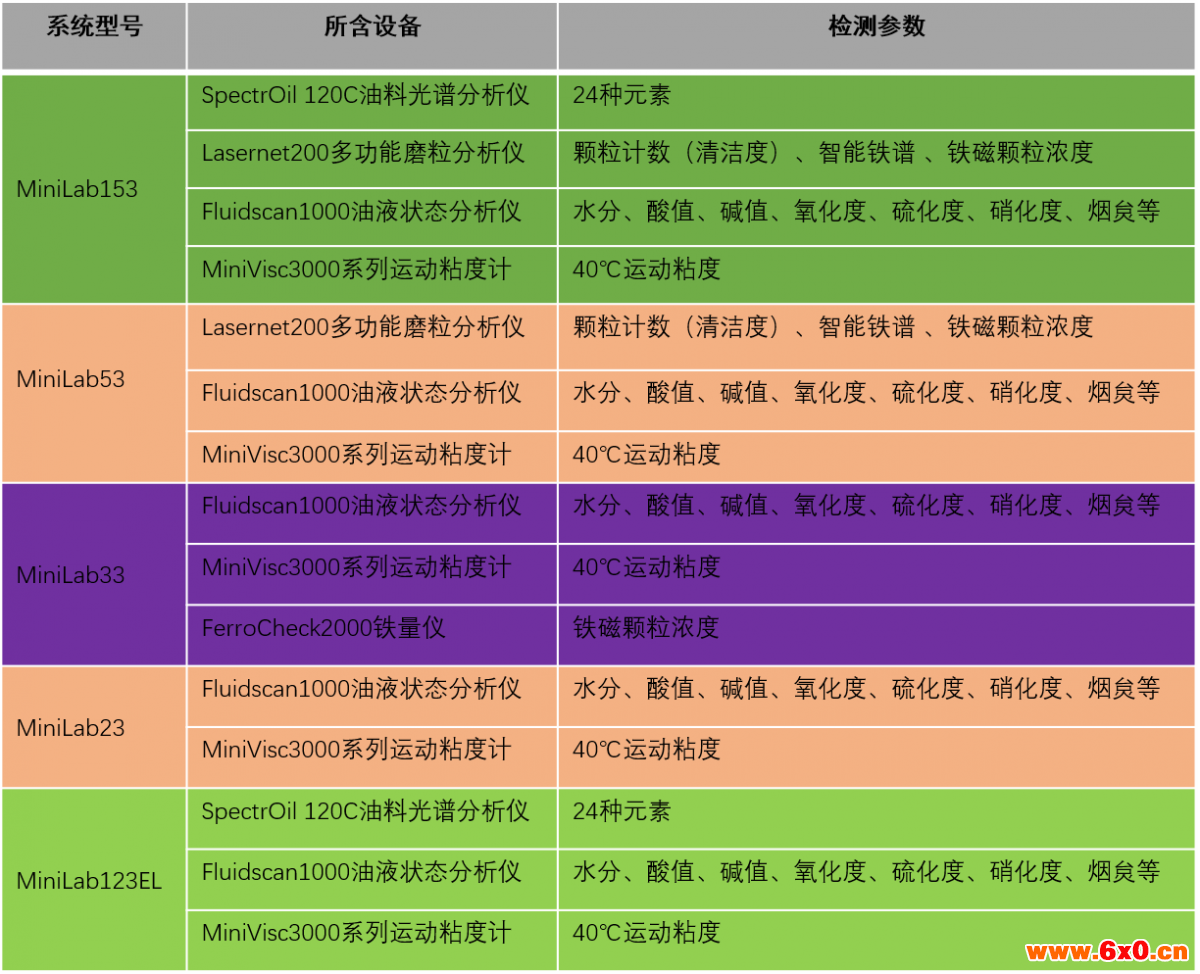The width and height of the screenshot is (1200, 974).
Task: Click MiniVisc3000系列运动粘度计 in purple MiniLab33 group
Action: [x=372, y=574]
